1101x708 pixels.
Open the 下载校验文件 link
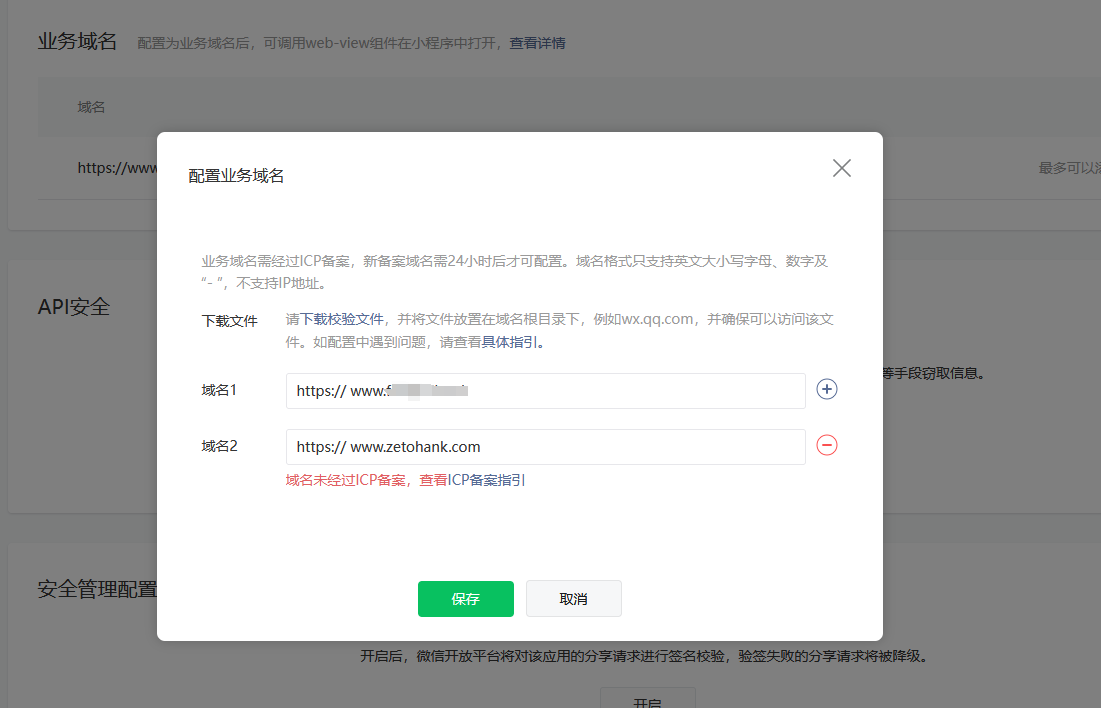pos(342,320)
